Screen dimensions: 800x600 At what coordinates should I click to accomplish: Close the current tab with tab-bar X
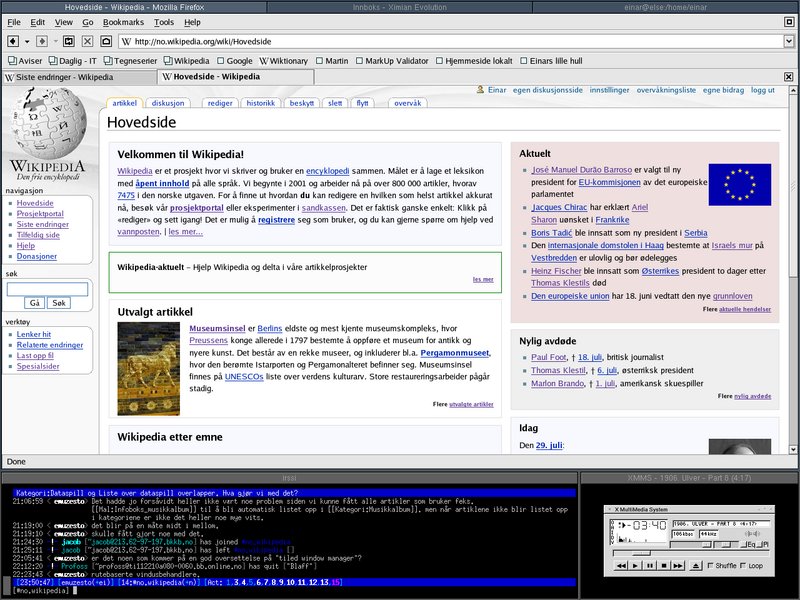point(788,77)
